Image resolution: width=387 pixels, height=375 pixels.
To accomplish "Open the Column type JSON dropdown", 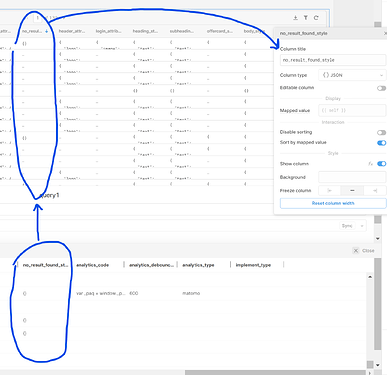I will pyautogui.click(x=352, y=75).
